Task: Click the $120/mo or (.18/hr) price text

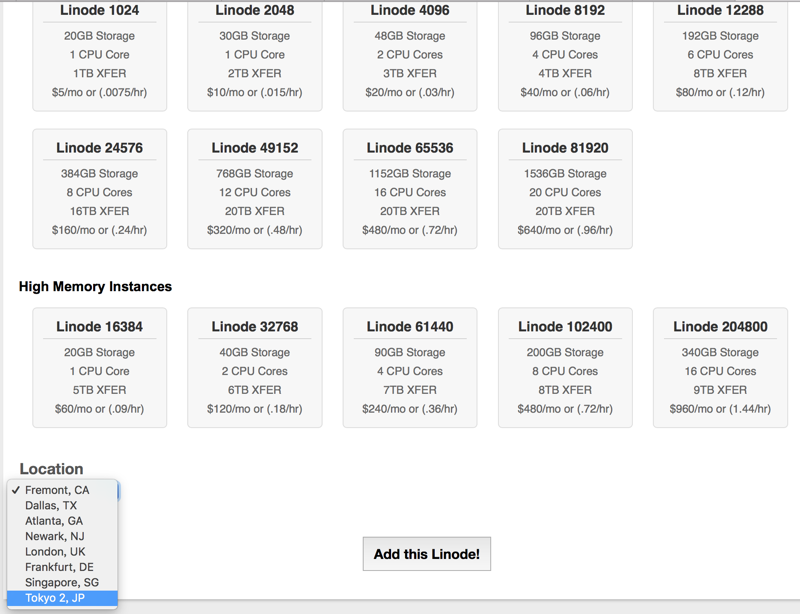Action: click(255, 409)
